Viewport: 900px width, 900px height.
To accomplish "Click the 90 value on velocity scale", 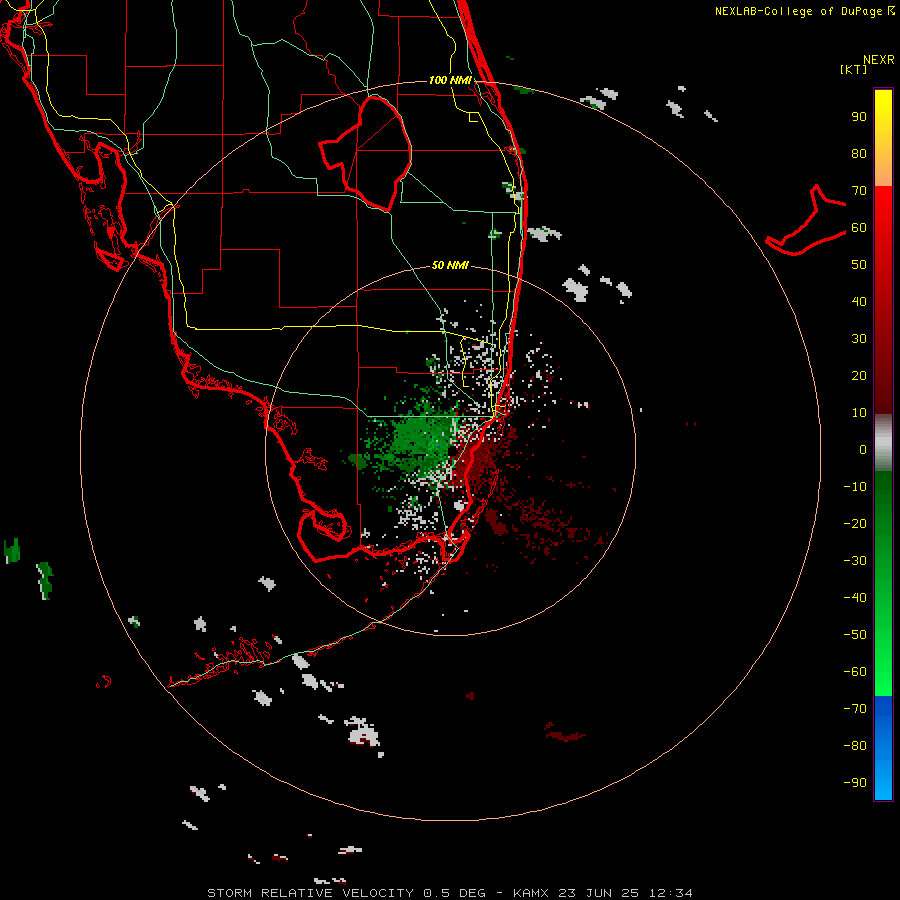I will click(x=859, y=117).
